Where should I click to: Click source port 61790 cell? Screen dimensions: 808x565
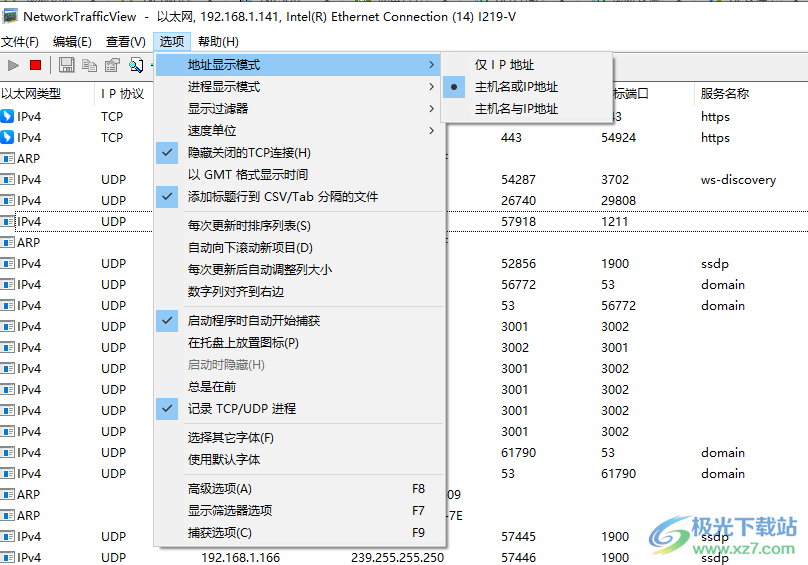coord(518,453)
